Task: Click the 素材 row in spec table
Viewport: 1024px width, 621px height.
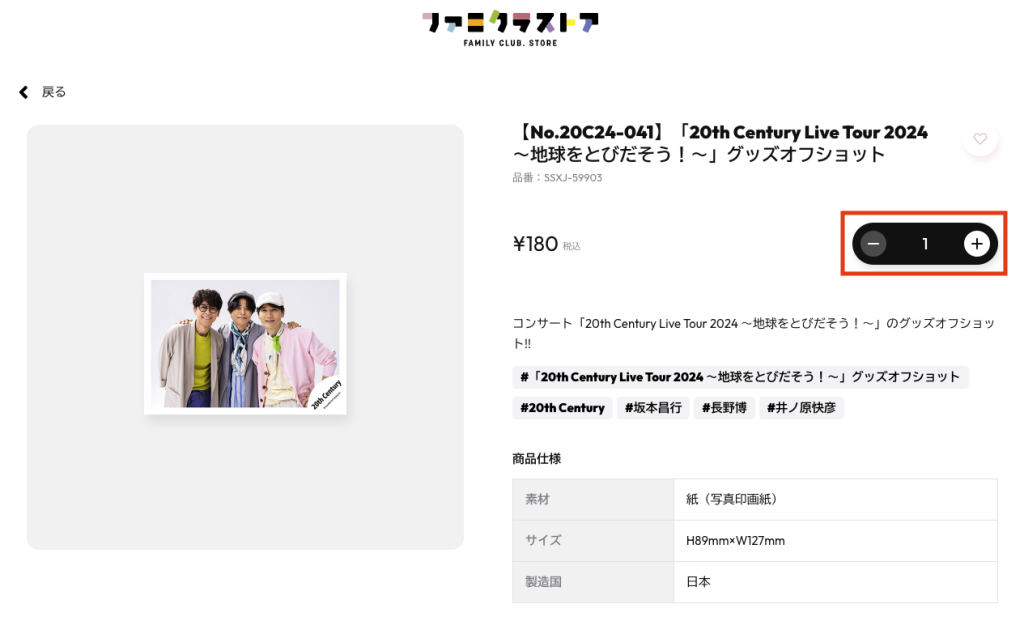Action: click(x=755, y=500)
